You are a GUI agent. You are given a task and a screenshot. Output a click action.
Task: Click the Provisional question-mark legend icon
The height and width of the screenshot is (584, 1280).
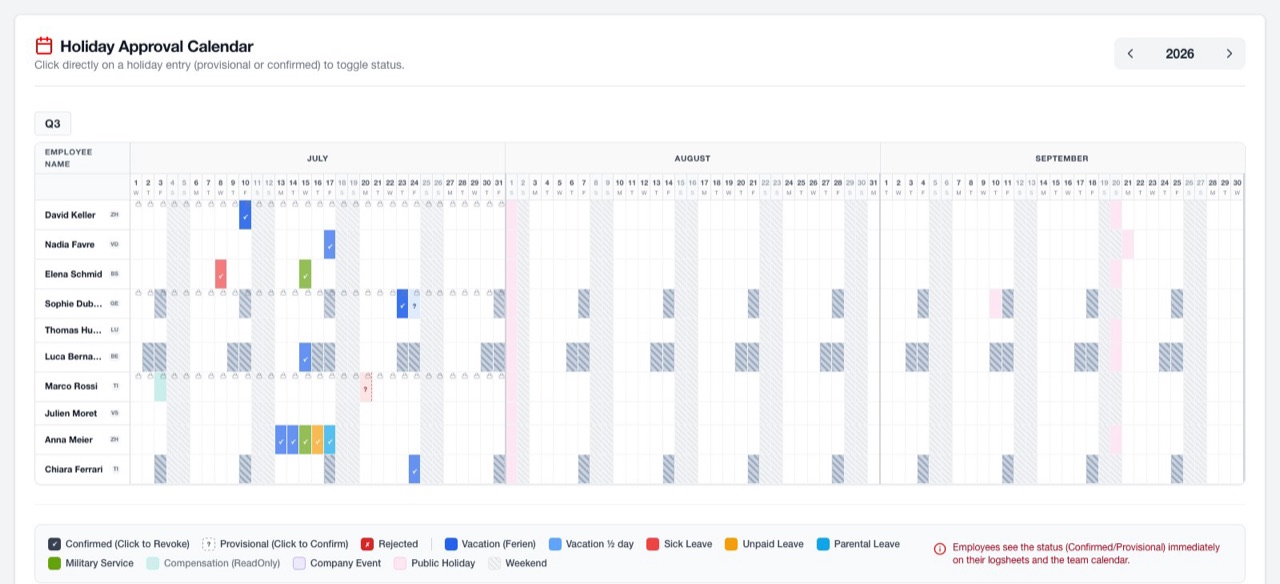click(x=208, y=544)
